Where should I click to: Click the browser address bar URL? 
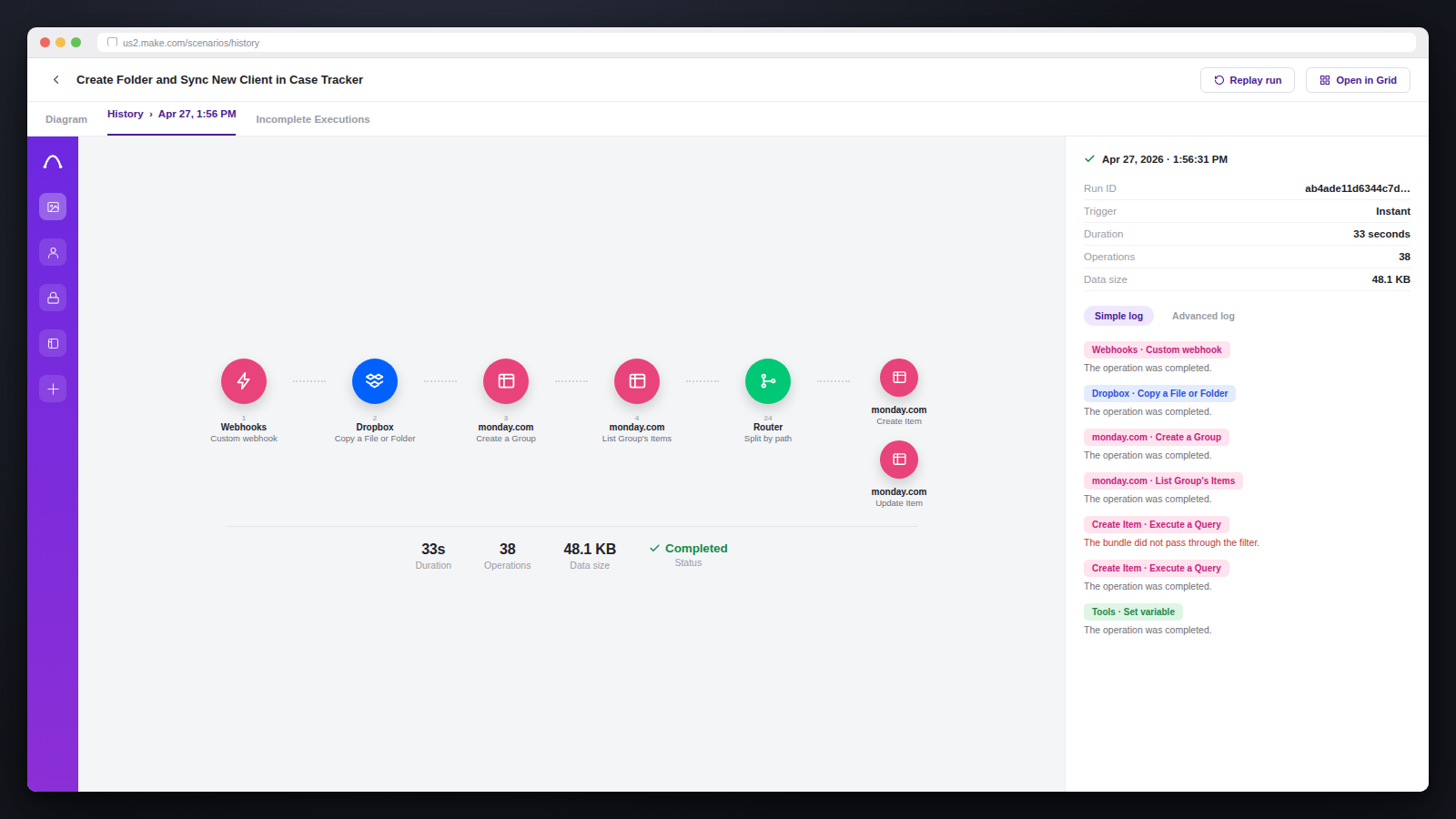191,43
